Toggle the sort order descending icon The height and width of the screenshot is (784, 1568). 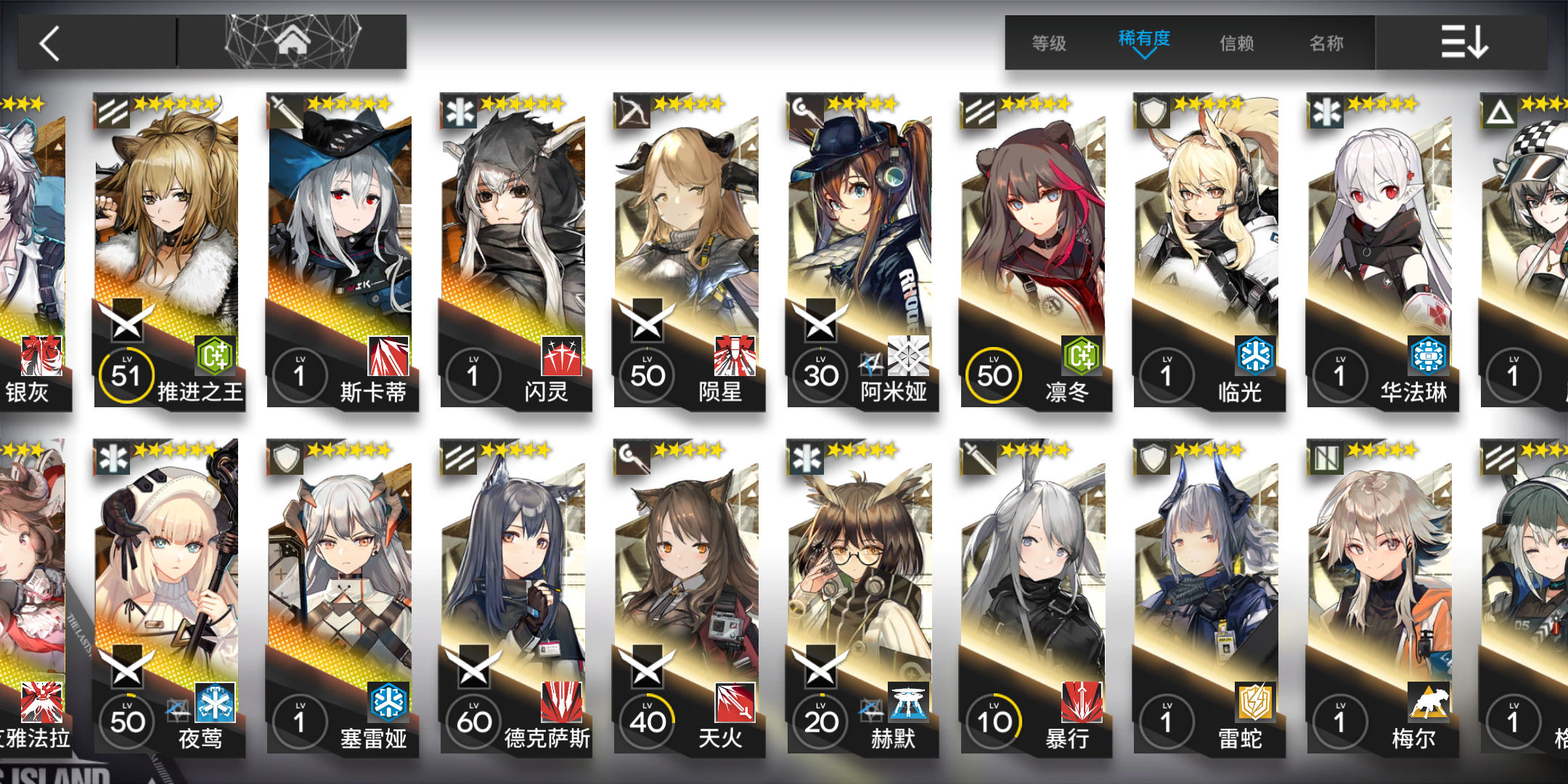(x=1463, y=42)
